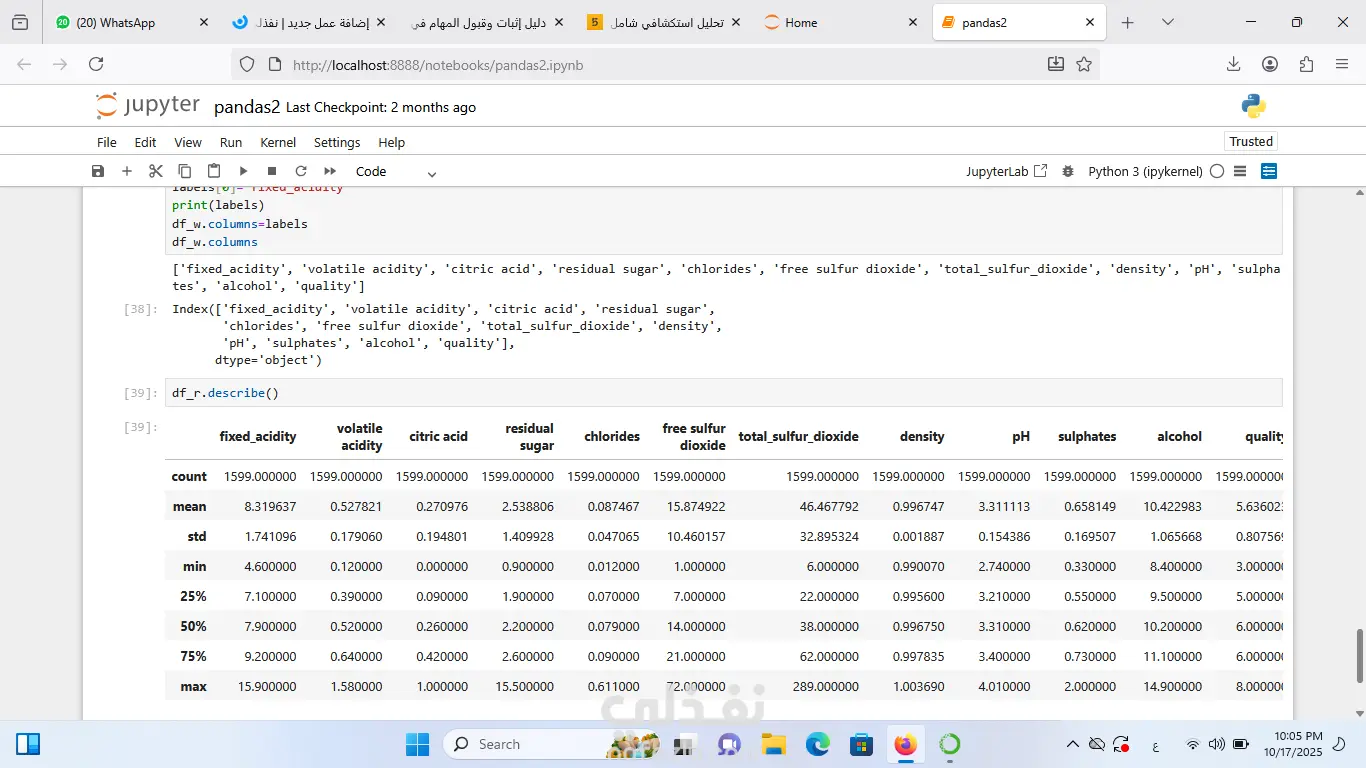Run the current cell with play icon
The image size is (1366, 768).
pos(243,171)
